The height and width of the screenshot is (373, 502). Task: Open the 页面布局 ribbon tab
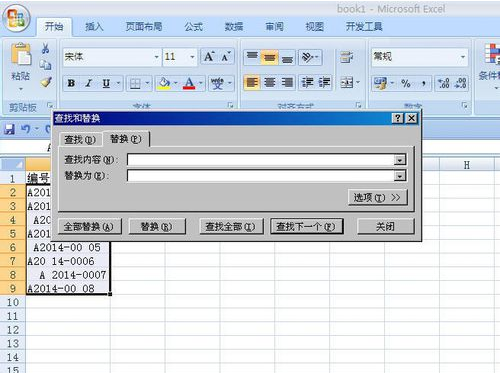point(144,26)
